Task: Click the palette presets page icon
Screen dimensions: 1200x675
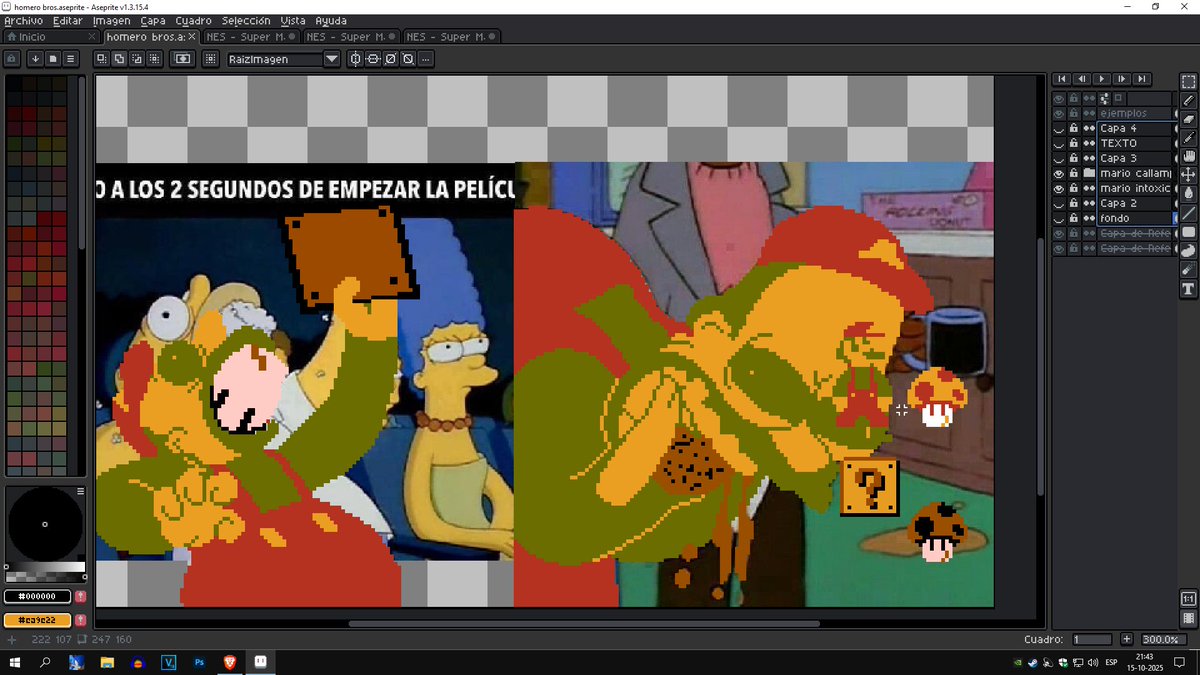Action: 53,59
